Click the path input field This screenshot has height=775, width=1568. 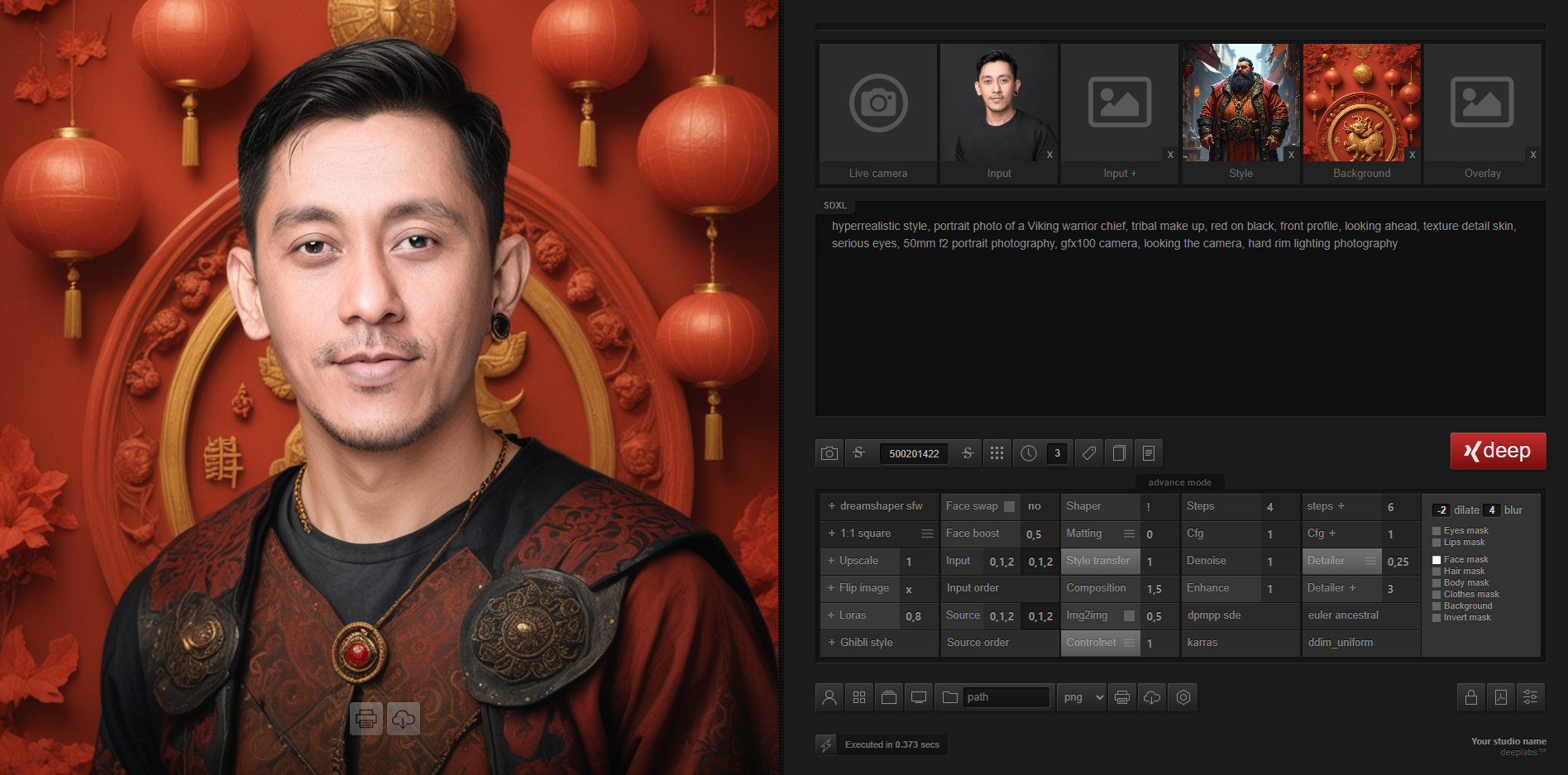click(1006, 697)
